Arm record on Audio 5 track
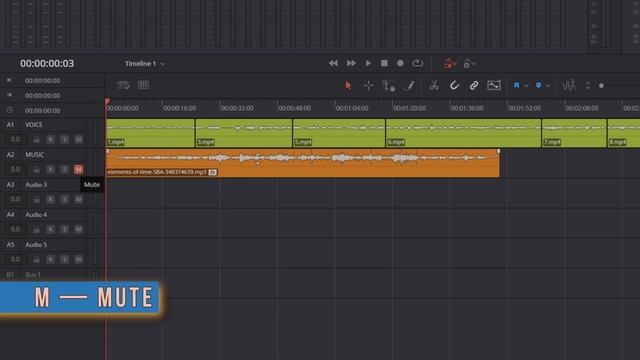The width and height of the screenshot is (640, 360). click(x=51, y=260)
